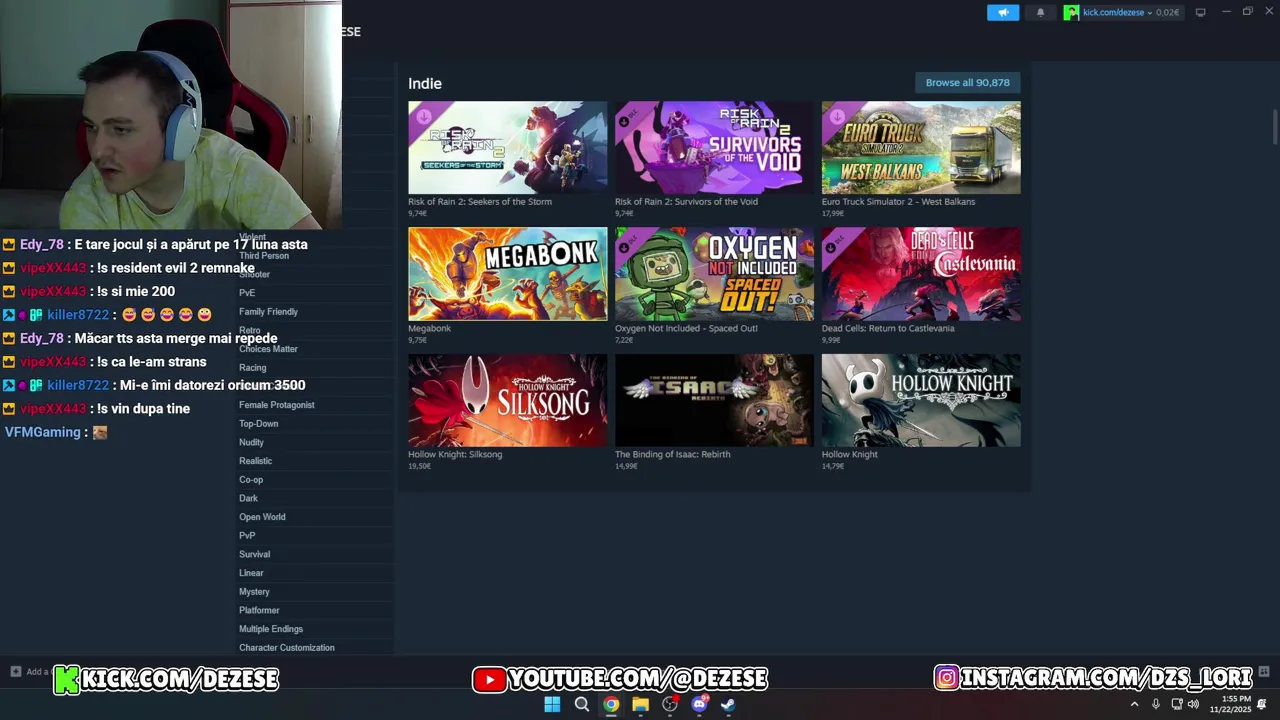
Task: Click The Binding of Isaac: Rebirth title text
Action: [673, 454]
